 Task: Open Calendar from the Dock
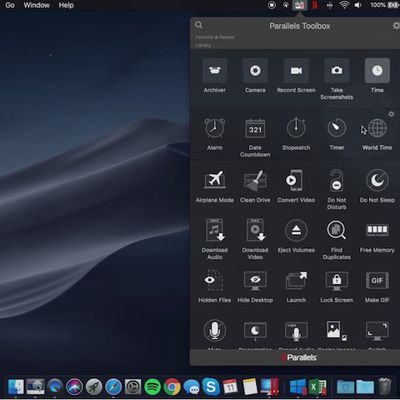230,387
